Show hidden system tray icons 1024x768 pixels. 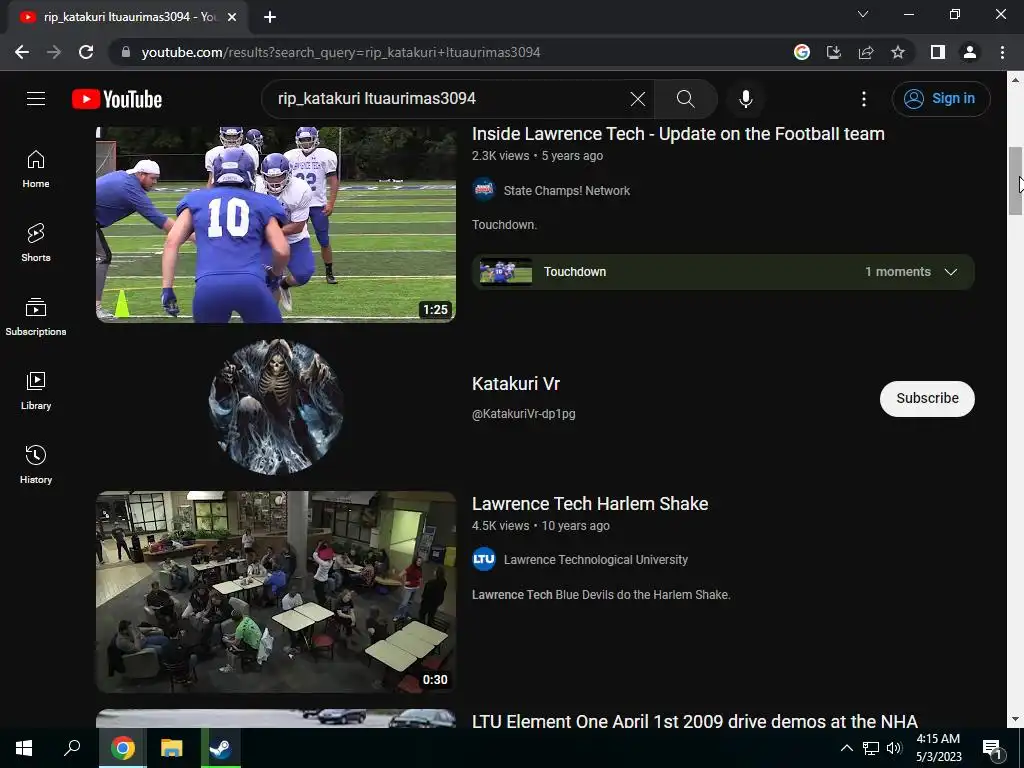(846, 748)
